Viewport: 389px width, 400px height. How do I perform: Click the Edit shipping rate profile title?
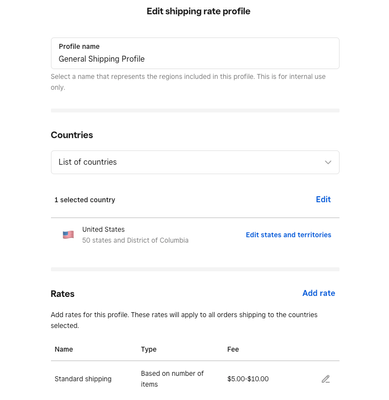pyautogui.click(x=198, y=11)
